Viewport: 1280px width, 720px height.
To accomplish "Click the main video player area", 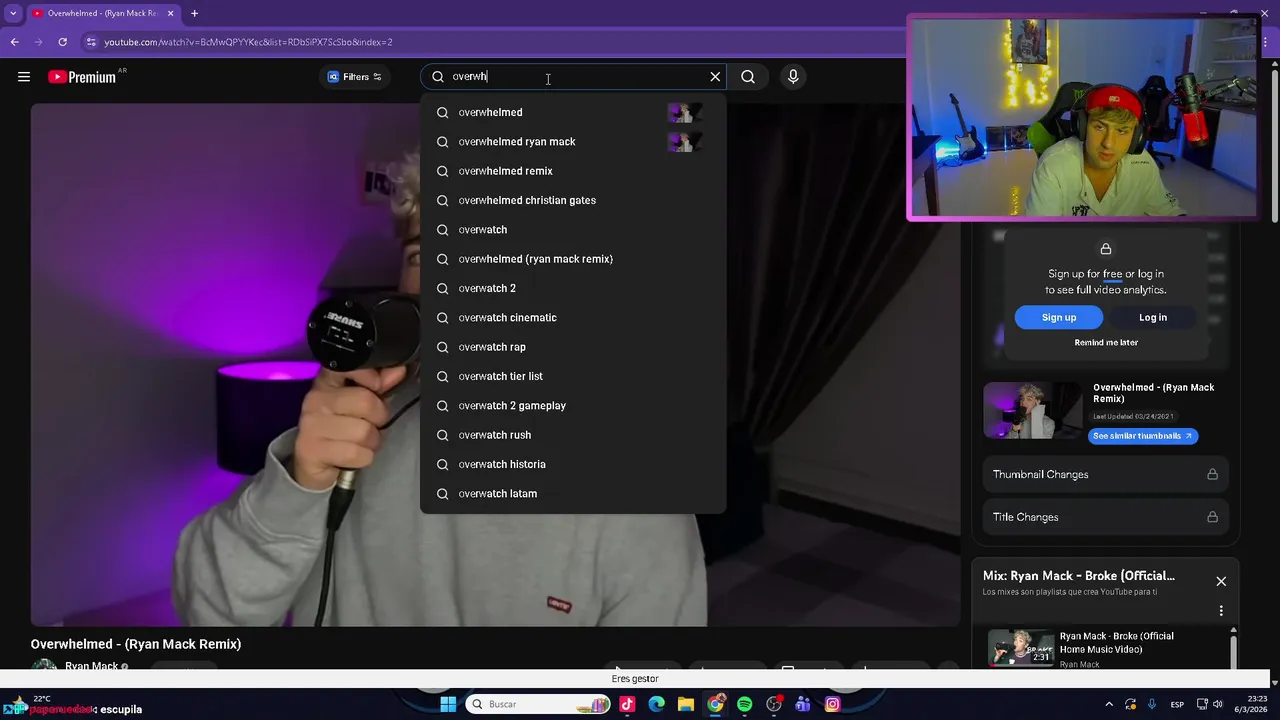I will tap(495, 365).
